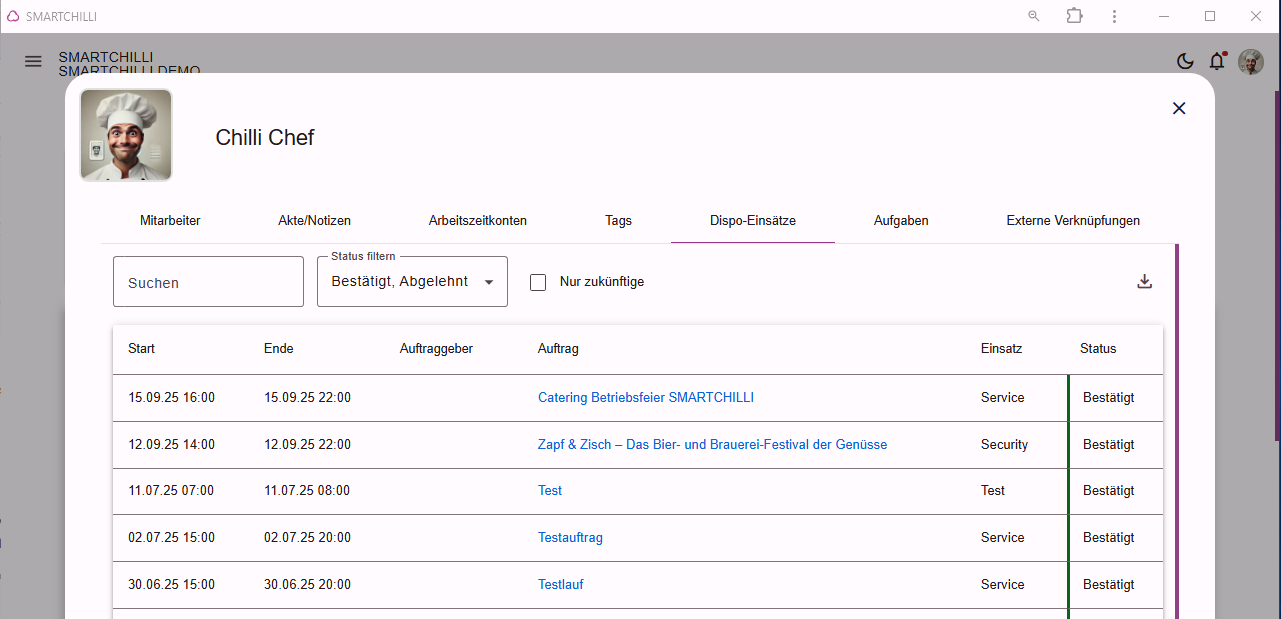The height and width of the screenshot is (619, 1281).
Task: Switch to the Mitarbeiter tab
Action: tap(170, 220)
